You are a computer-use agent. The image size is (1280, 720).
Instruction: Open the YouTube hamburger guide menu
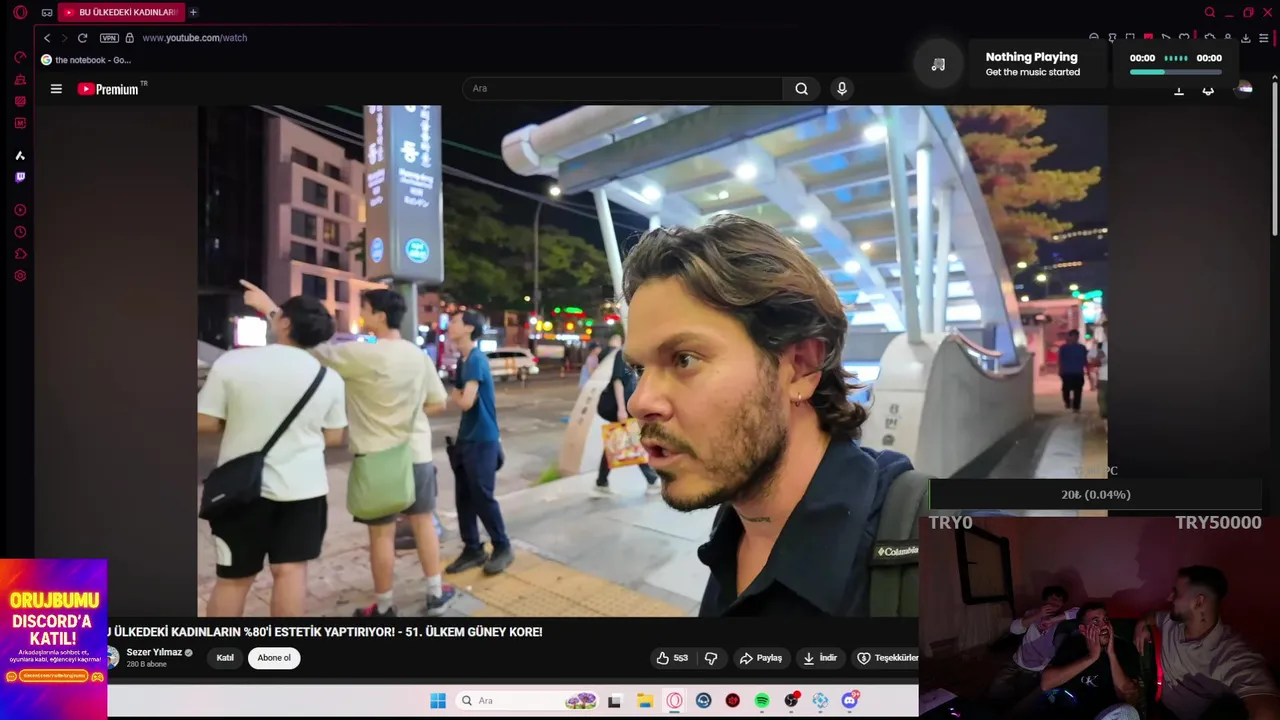pos(56,89)
